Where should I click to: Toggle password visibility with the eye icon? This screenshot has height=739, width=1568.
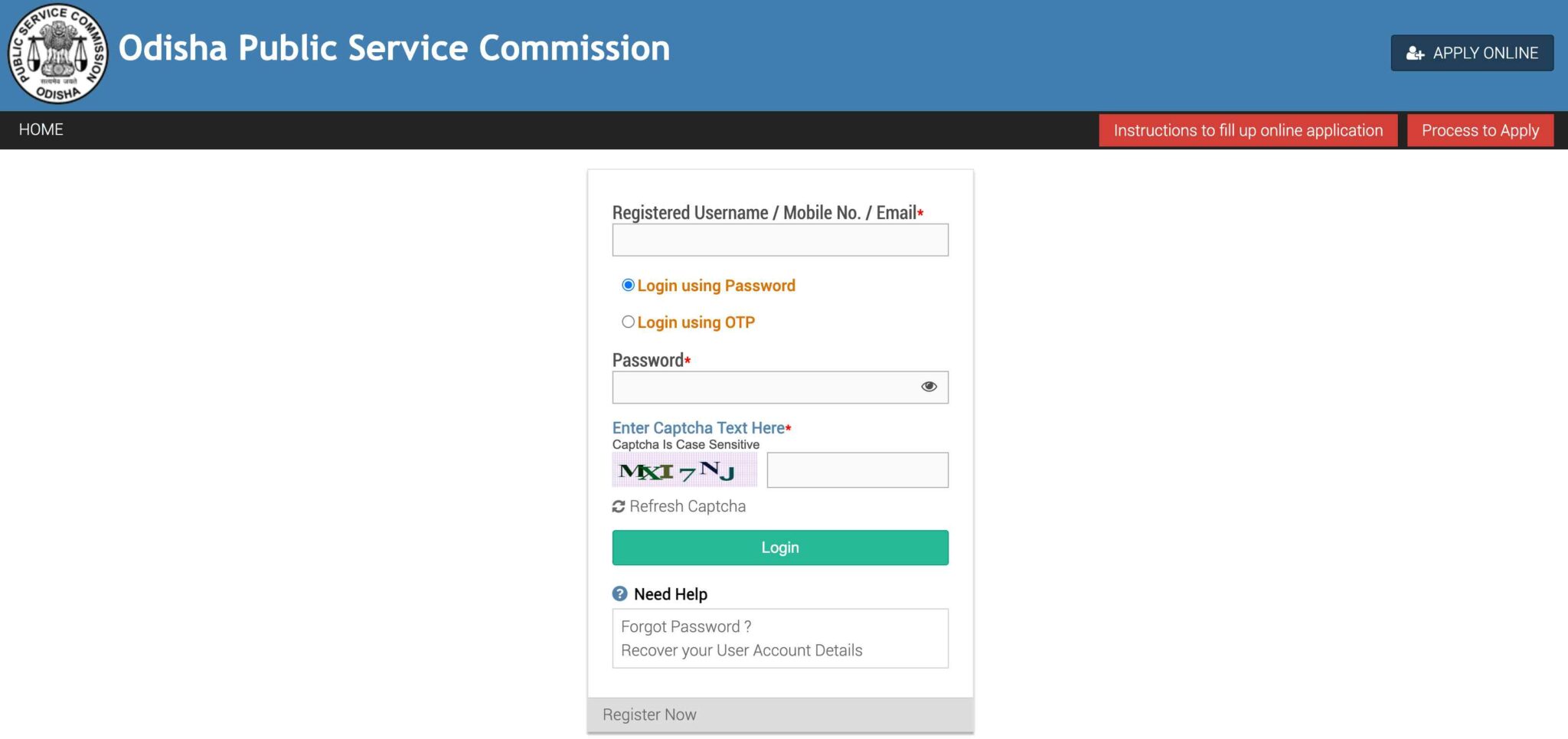[929, 387]
